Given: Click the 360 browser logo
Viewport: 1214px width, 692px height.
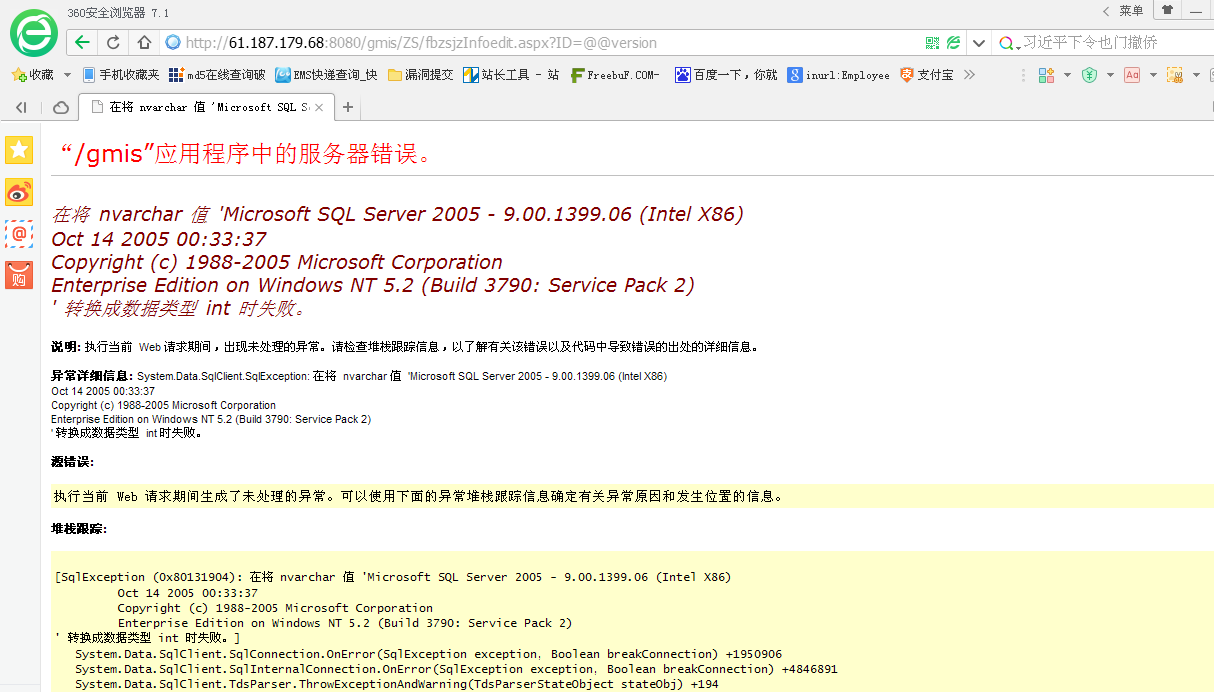Looking at the screenshot, I should point(34,34).
